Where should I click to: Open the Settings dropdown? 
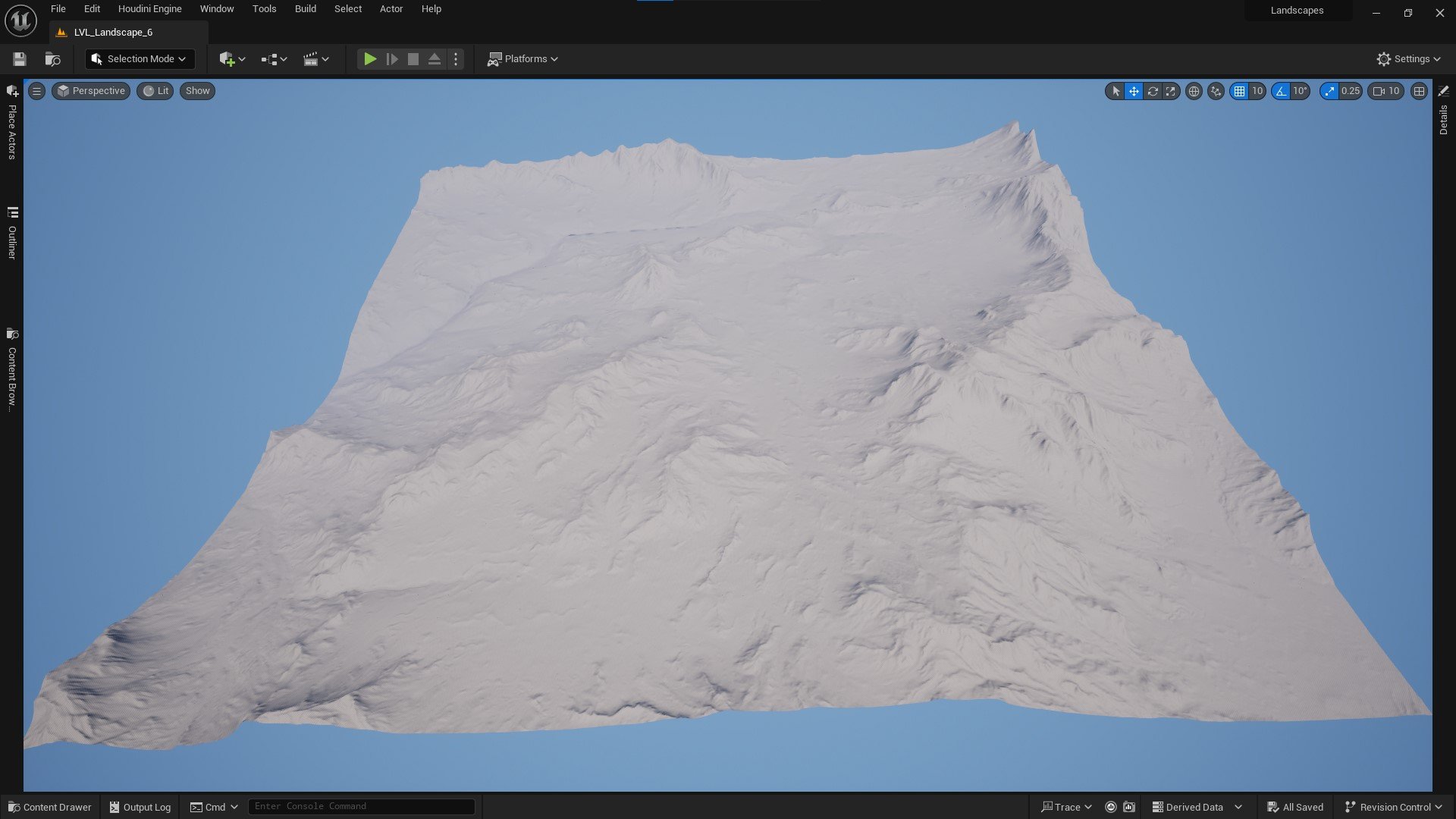(1408, 59)
